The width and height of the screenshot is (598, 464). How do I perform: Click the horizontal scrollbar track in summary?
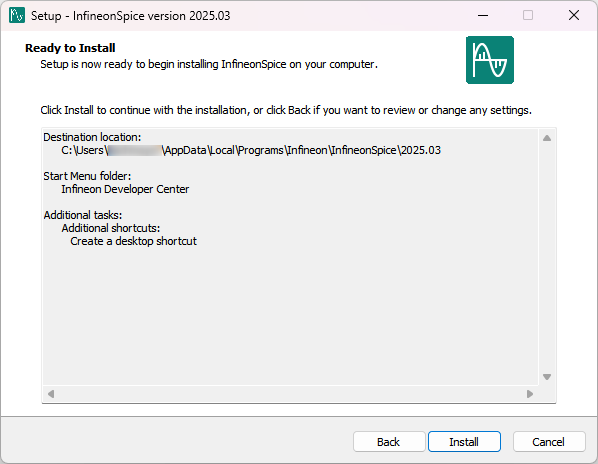pos(290,393)
